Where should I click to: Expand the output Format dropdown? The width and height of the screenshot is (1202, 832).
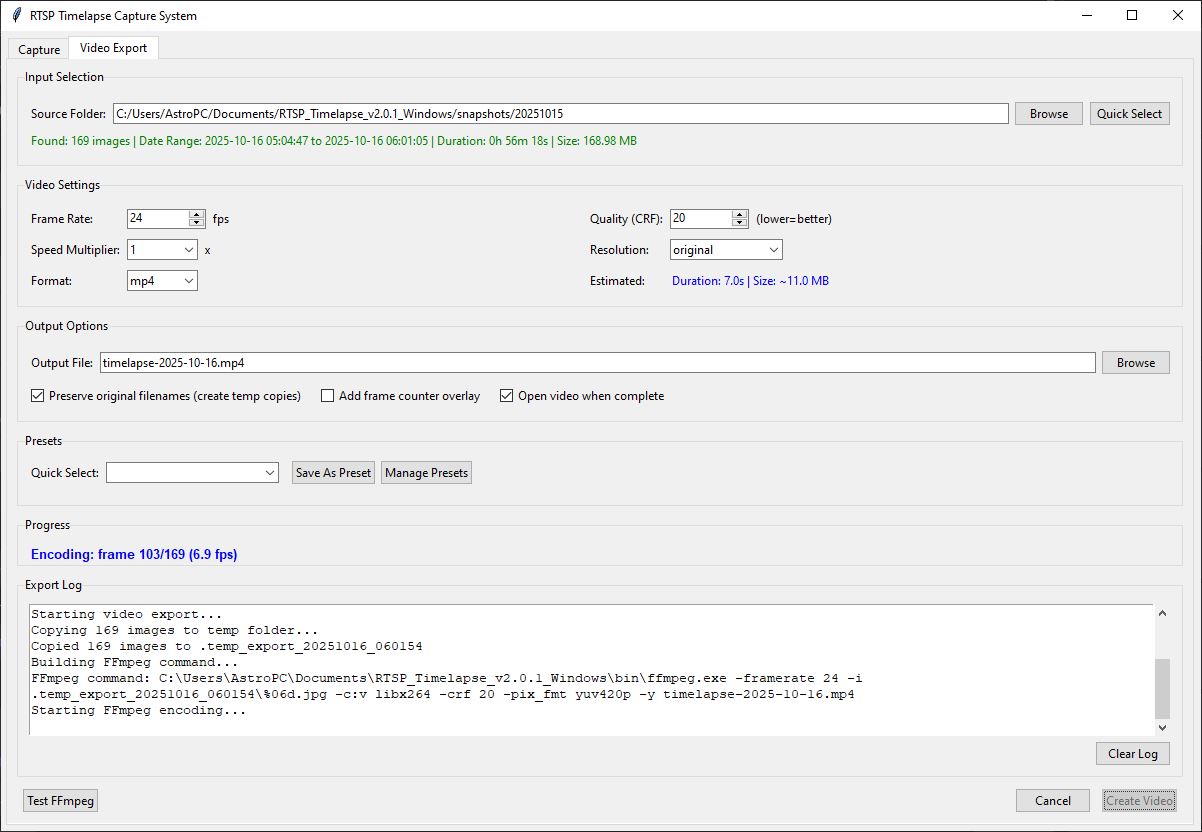[x=189, y=281]
